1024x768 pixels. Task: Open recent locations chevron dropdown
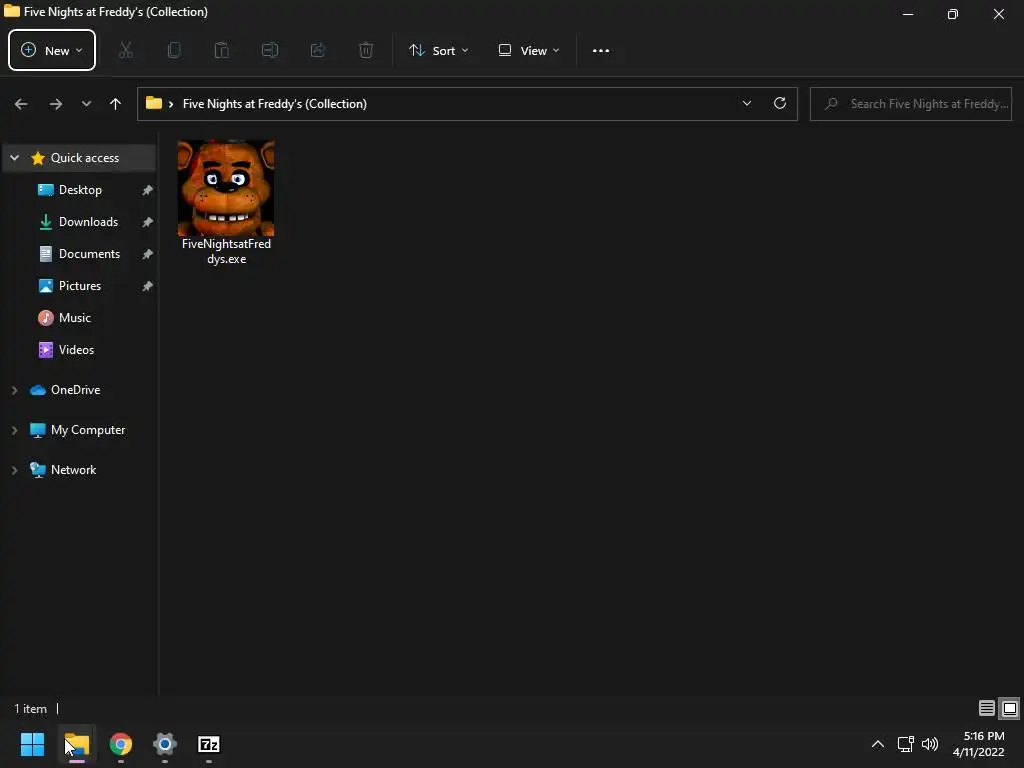point(86,104)
